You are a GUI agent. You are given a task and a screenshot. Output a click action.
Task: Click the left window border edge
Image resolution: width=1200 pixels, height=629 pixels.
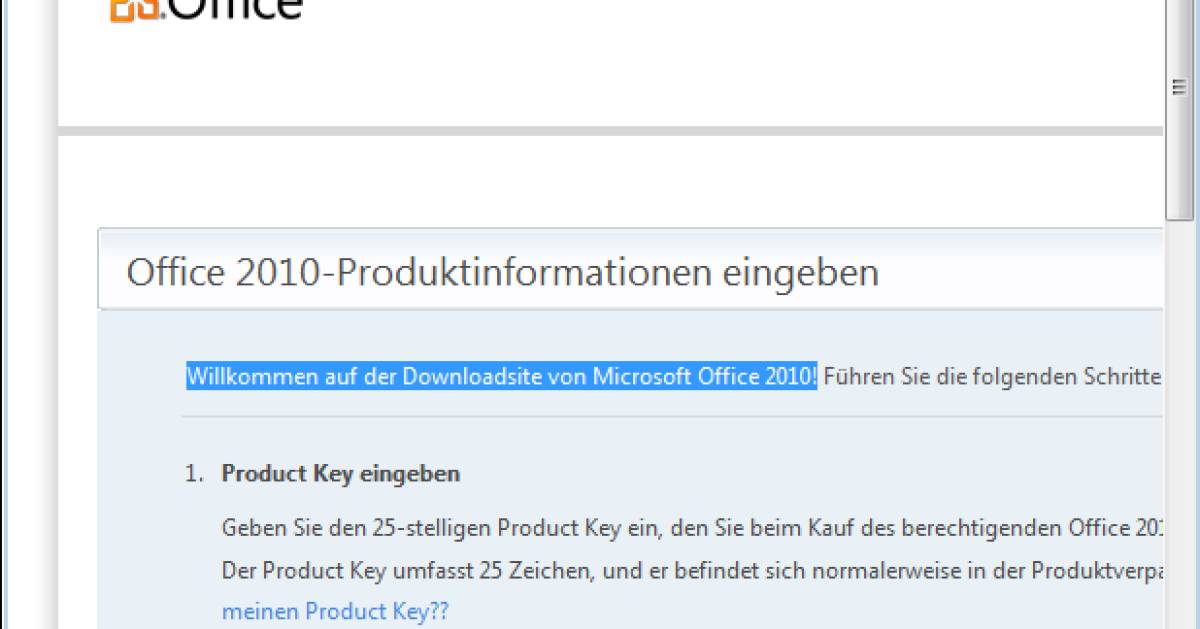(5, 314)
